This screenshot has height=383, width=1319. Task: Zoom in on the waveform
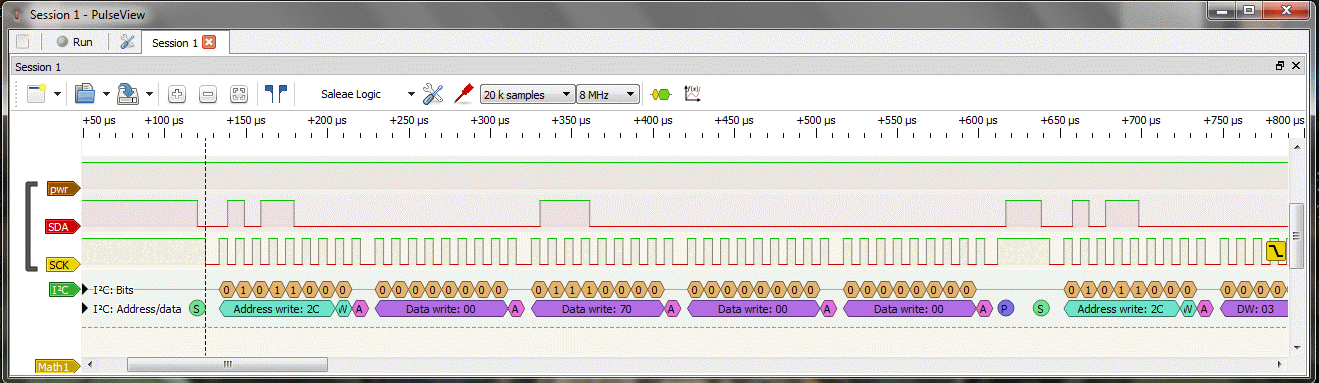point(177,94)
